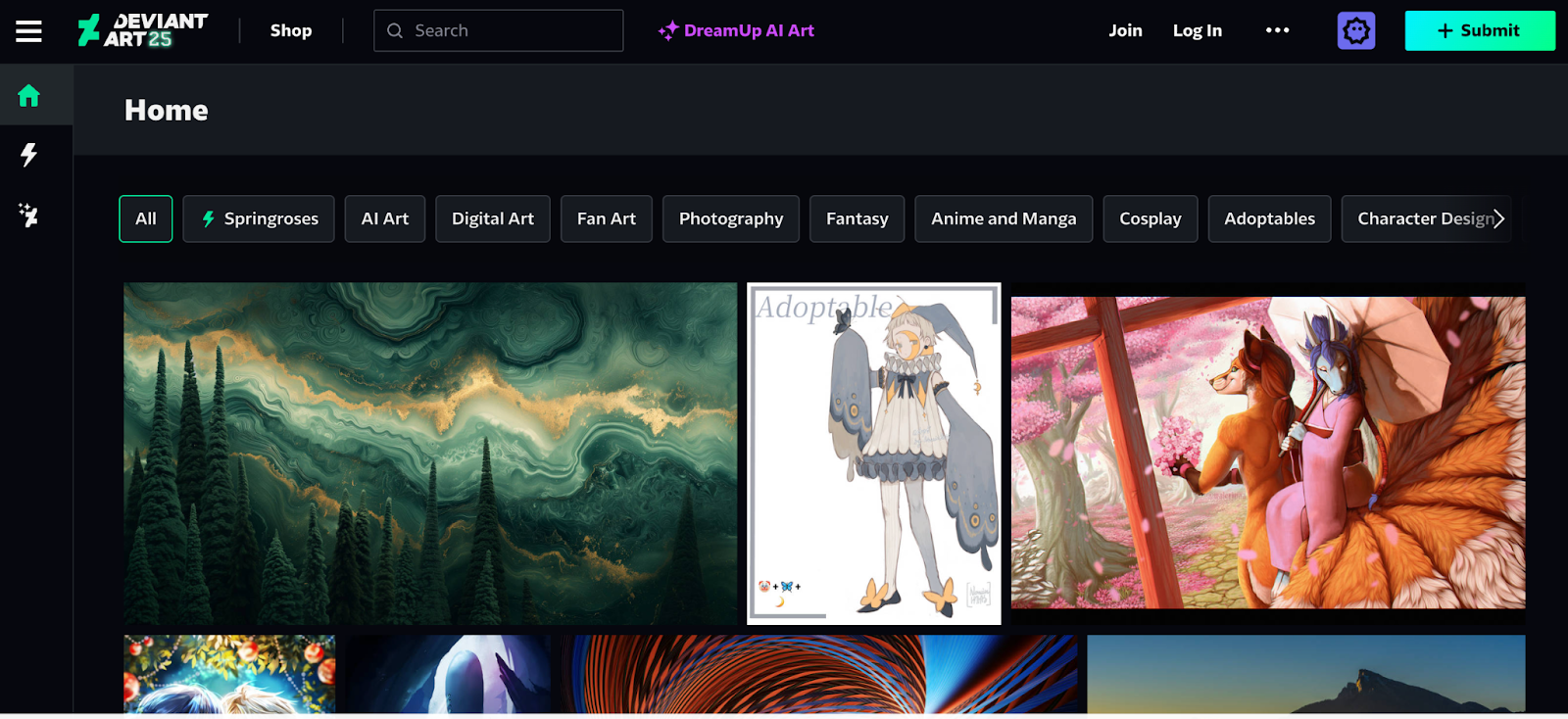The height and width of the screenshot is (719, 1568).
Task: Open the hamburger navigation menu
Action: (28, 31)
